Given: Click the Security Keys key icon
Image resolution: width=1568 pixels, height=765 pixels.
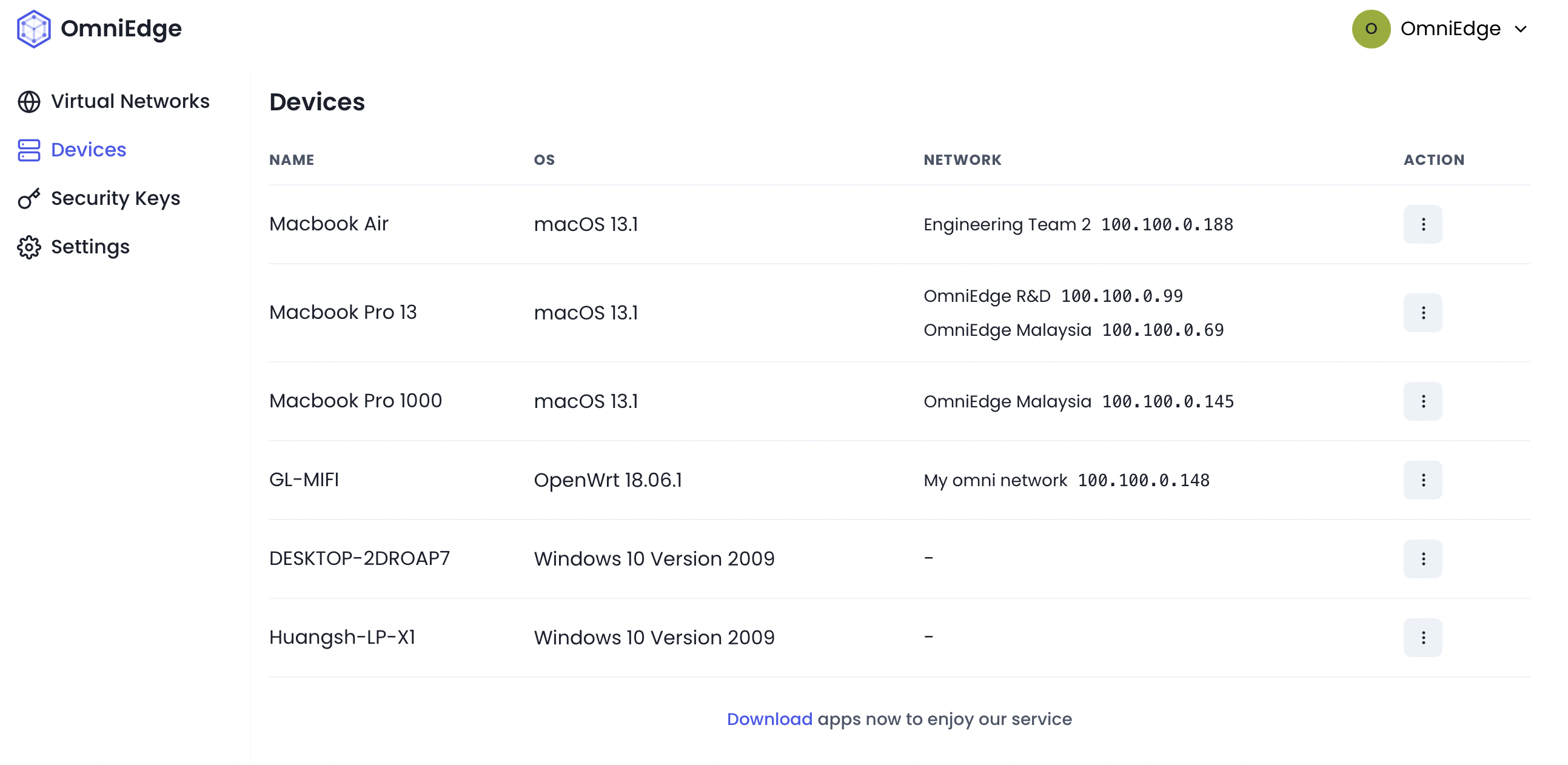Looking at the screenshot, I should (x=28, y=198).
